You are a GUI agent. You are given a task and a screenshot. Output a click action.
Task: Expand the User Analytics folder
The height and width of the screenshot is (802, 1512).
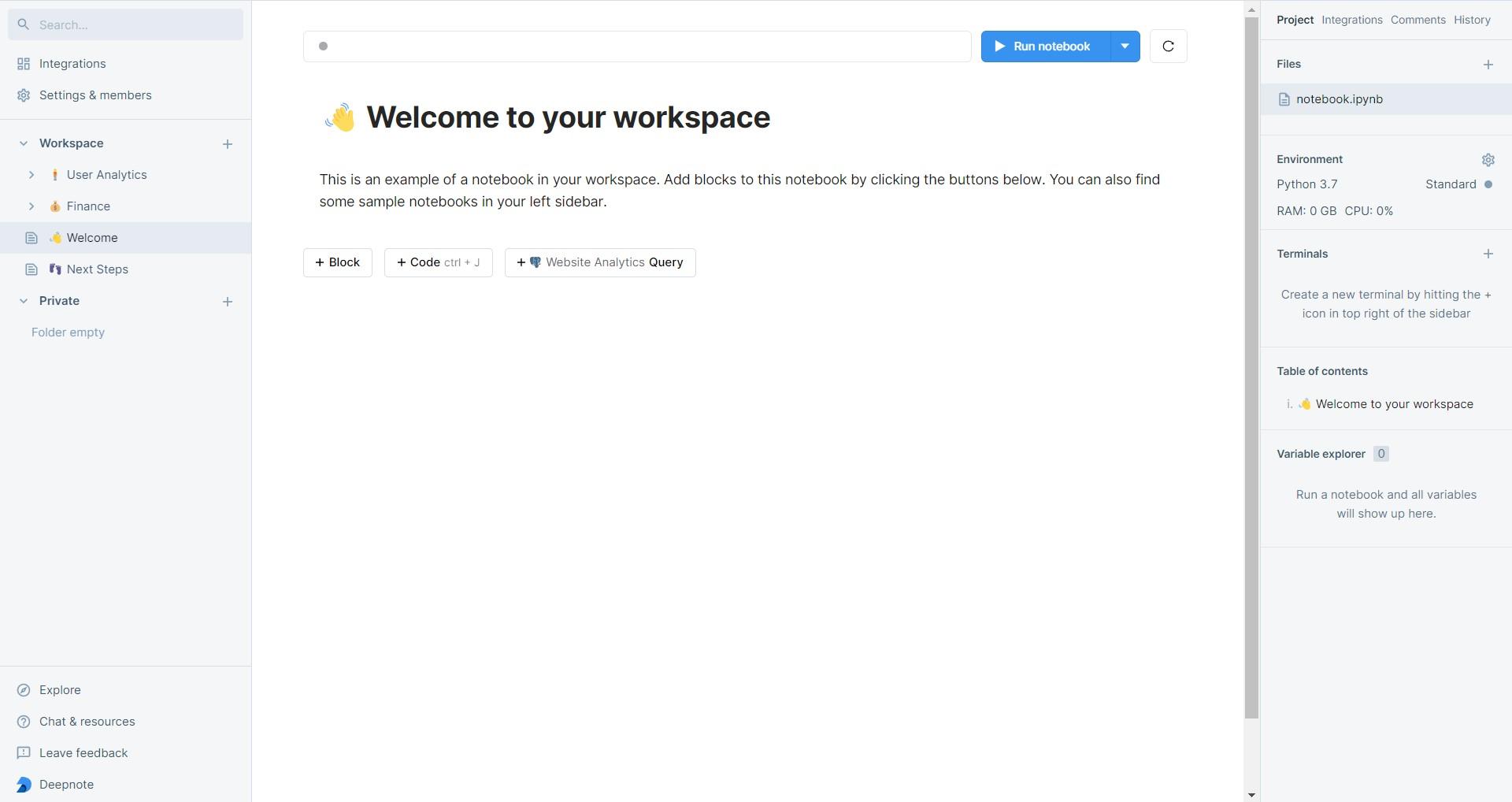31,175
